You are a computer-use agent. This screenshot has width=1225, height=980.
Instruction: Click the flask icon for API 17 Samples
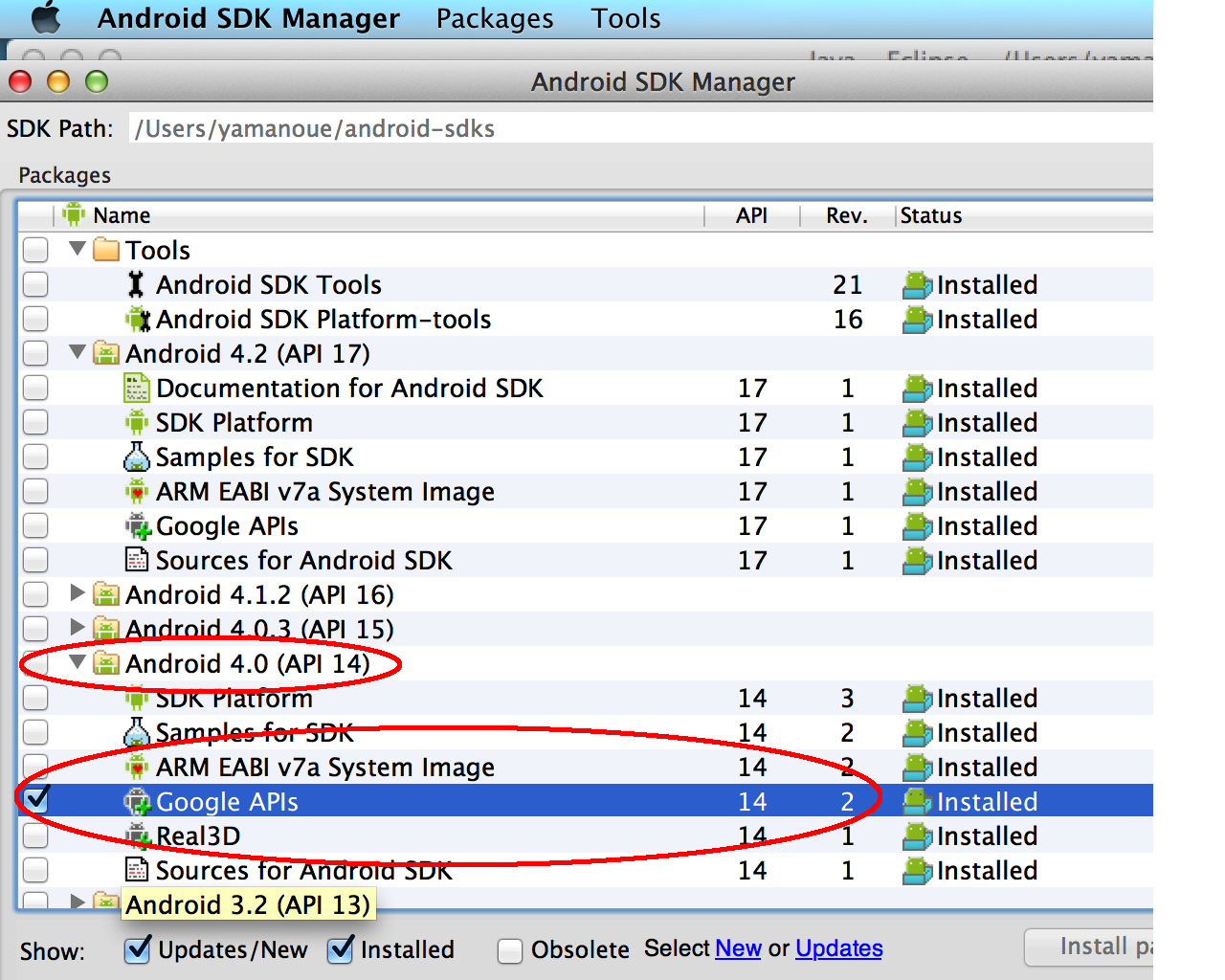pos(137,457)
